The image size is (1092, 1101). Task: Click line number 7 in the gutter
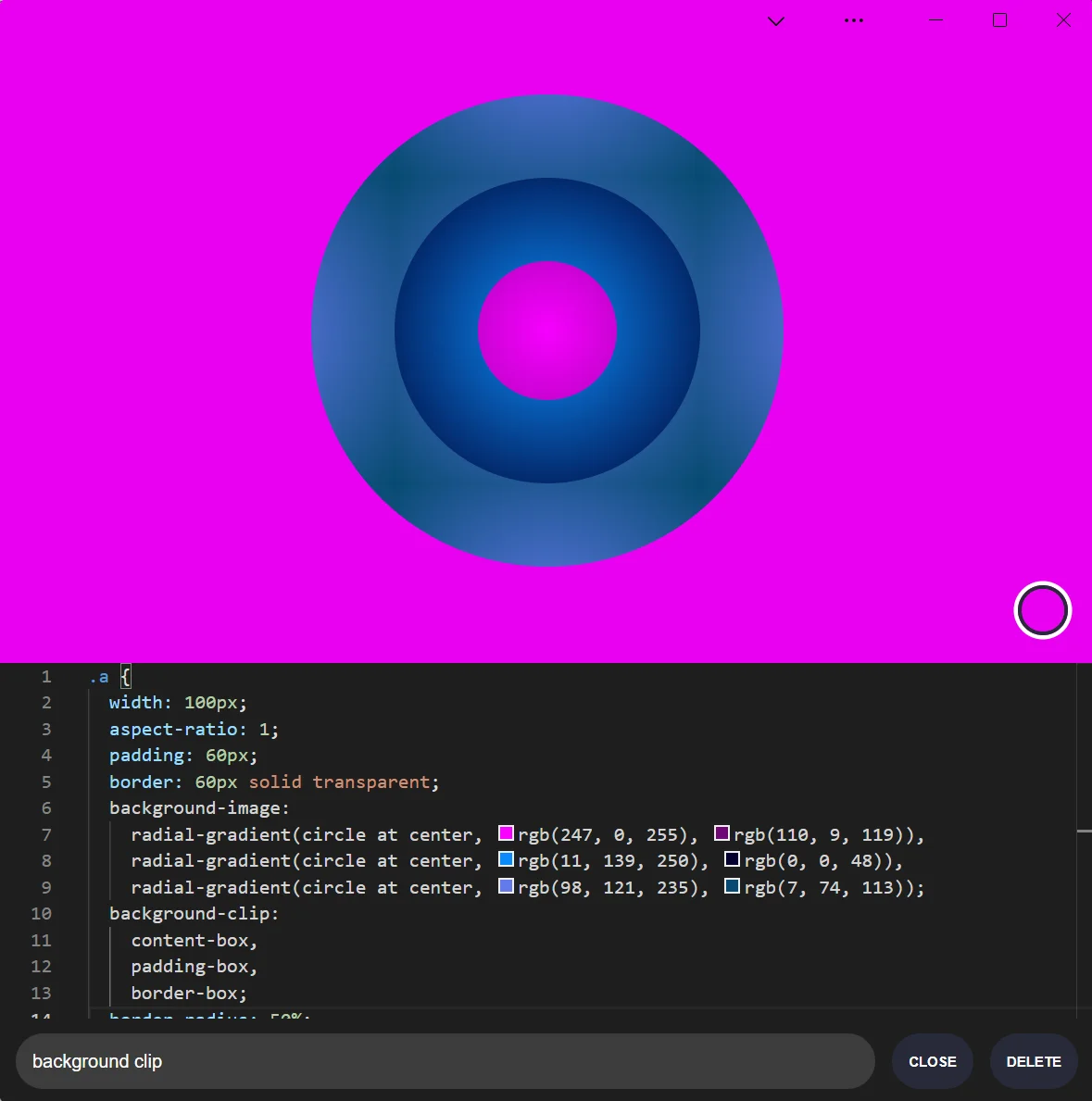(46, 834)
